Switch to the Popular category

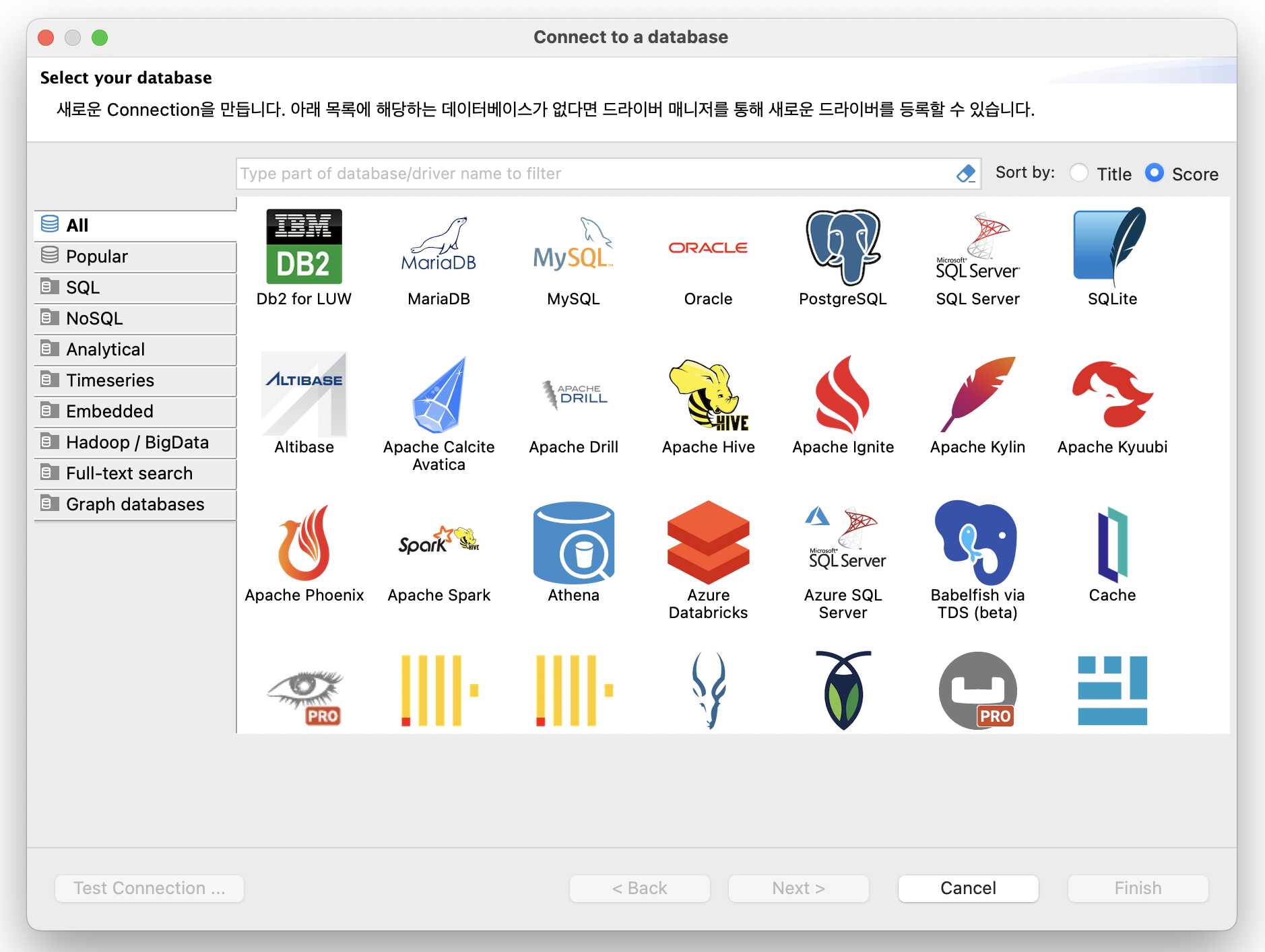[135, 256]
